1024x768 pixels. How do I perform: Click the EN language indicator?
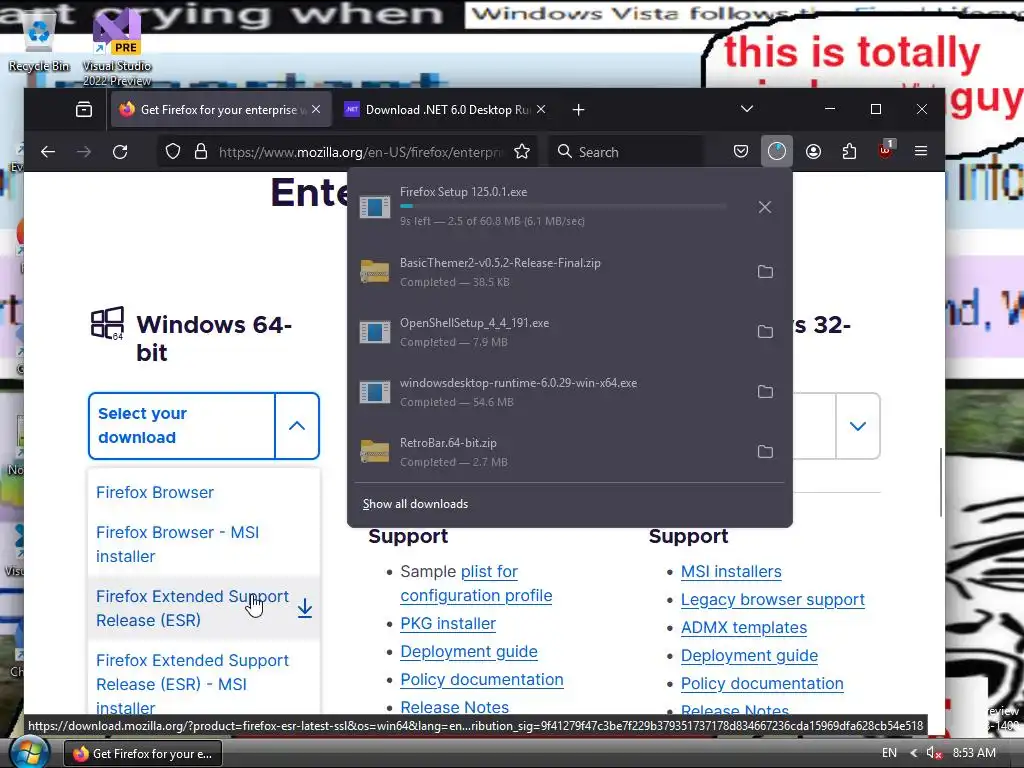click(889, 753)
